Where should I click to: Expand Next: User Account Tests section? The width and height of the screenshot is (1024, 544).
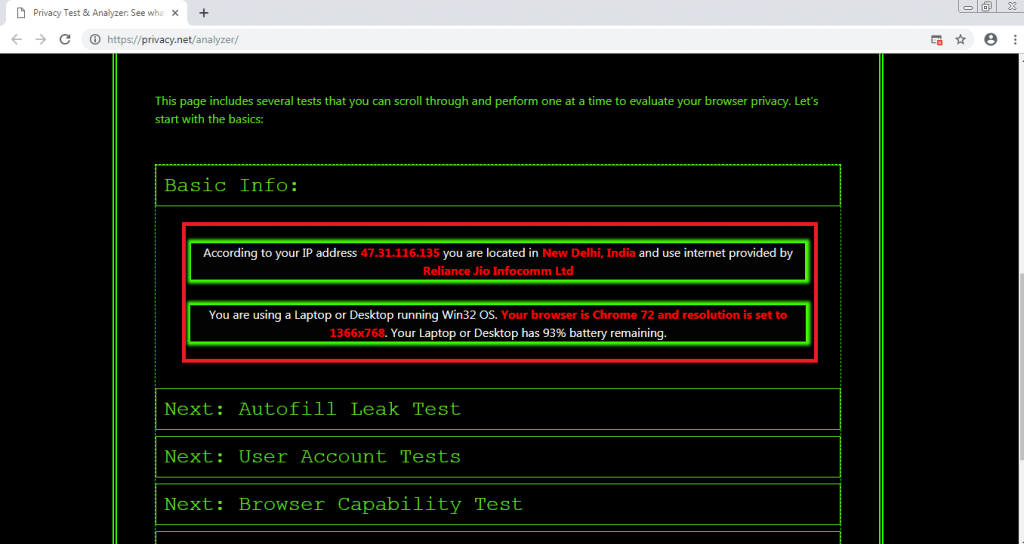tap(498, 456)
